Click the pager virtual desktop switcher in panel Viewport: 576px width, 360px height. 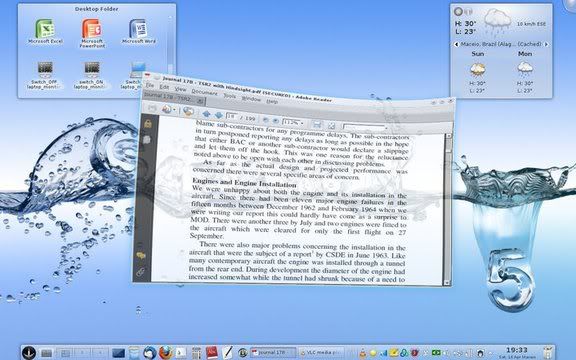(x=82, y=353)
